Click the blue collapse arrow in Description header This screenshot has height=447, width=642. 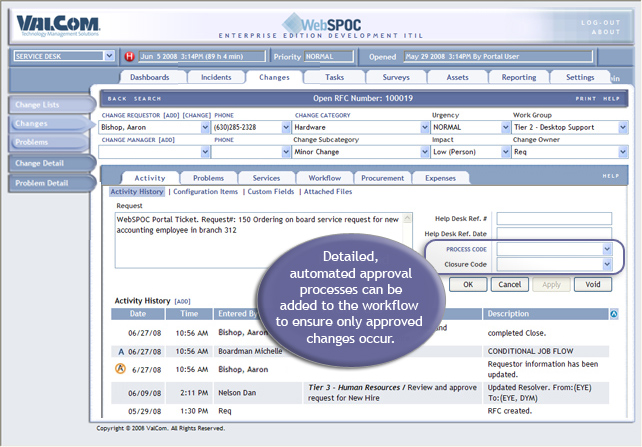[613, 314]
